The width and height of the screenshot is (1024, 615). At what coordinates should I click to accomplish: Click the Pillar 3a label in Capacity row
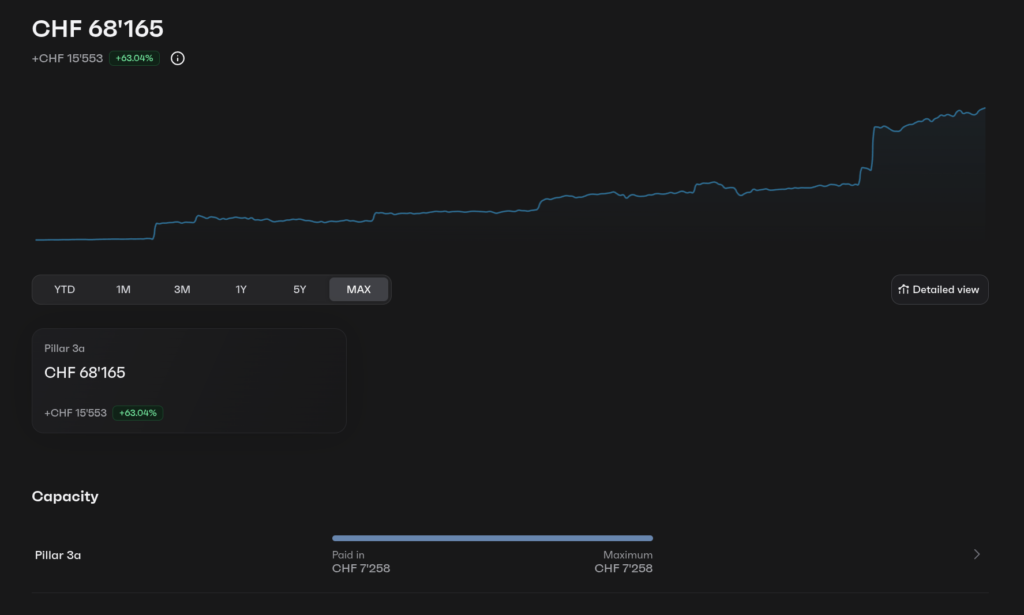[x=58, y=555]
